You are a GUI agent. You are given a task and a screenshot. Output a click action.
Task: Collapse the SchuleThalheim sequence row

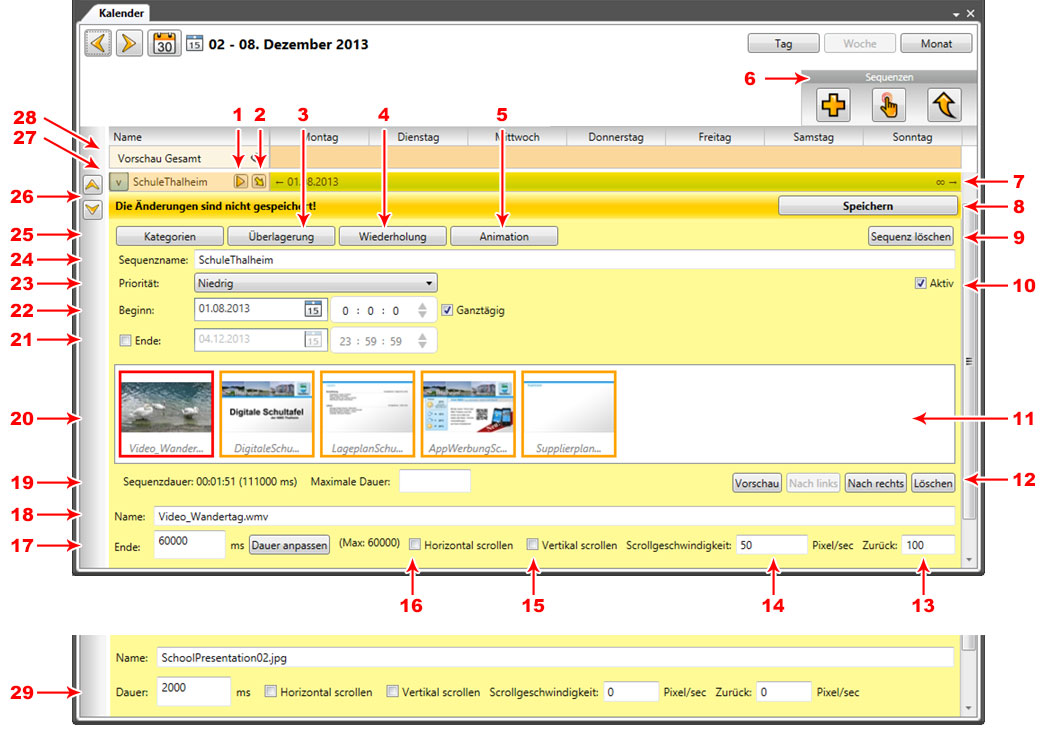pyautogui.click(x=119, y=183)
